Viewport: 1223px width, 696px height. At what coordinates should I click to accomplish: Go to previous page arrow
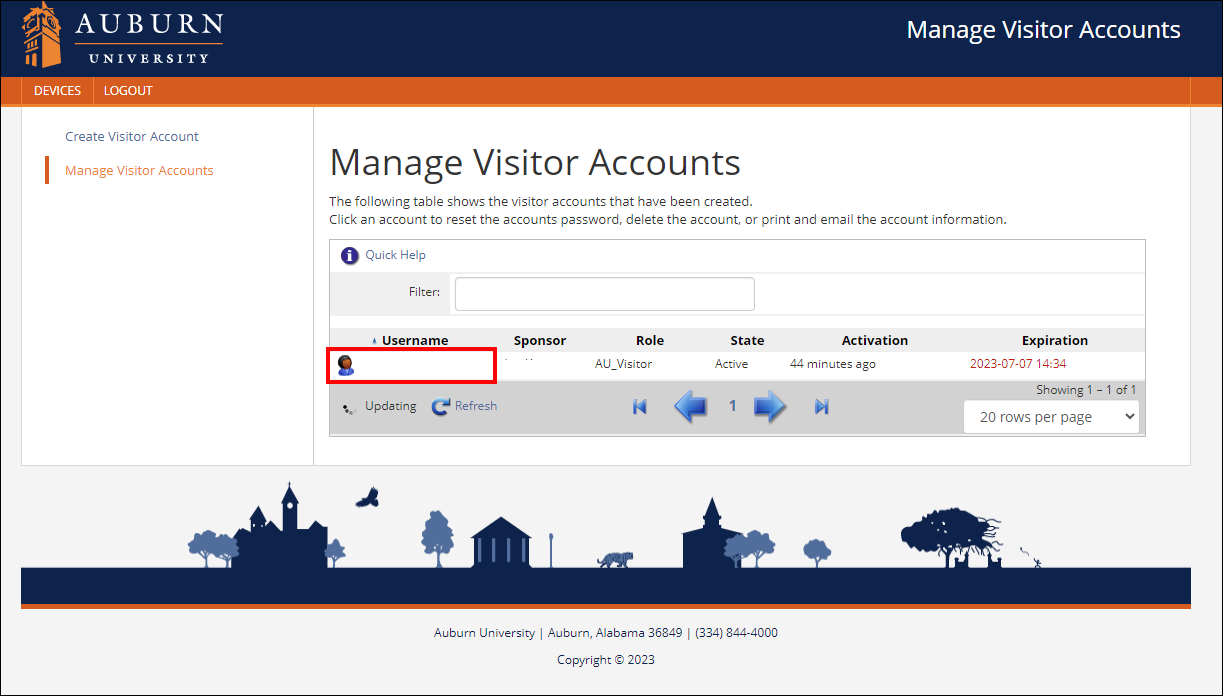tap(691, 407)
